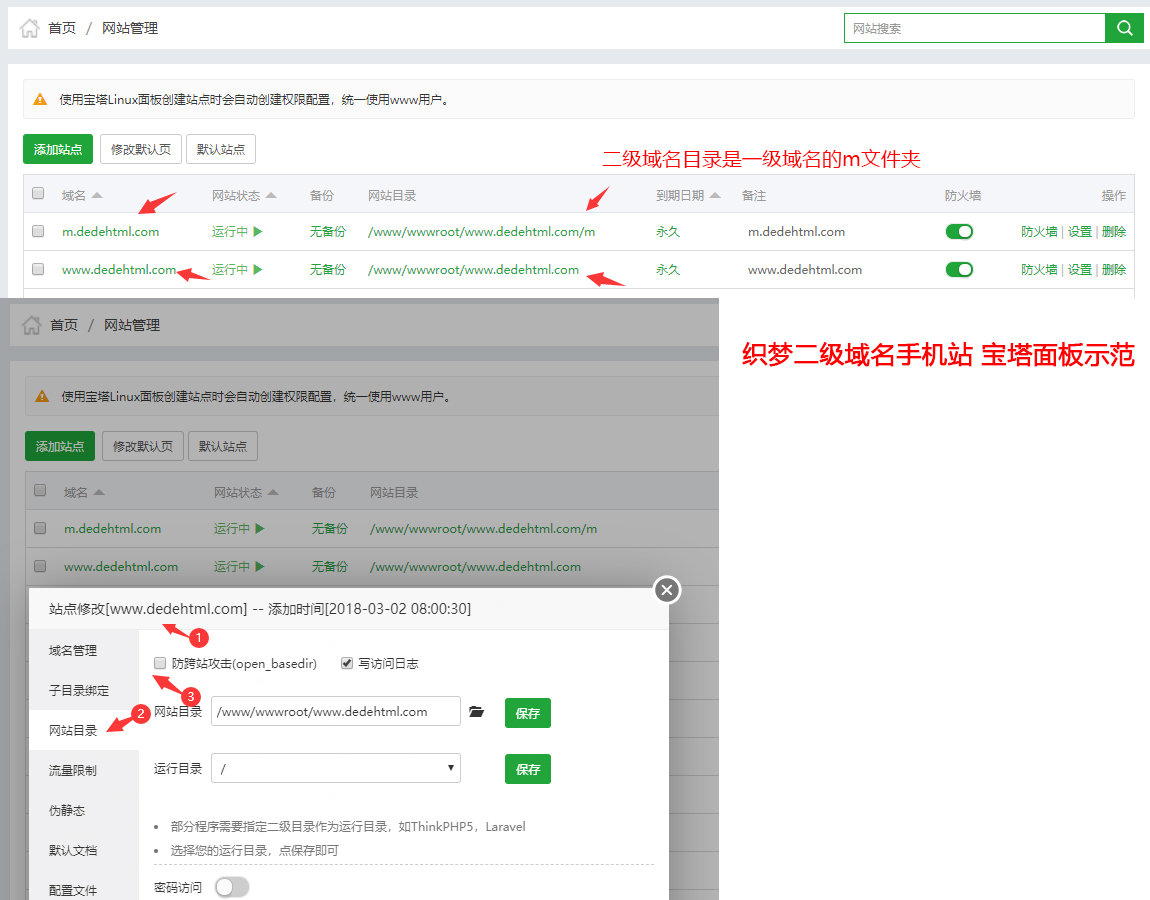Screen dimensions: 1150x900
Task: Sort by domain name column arrow
Action: click(97, 196)
